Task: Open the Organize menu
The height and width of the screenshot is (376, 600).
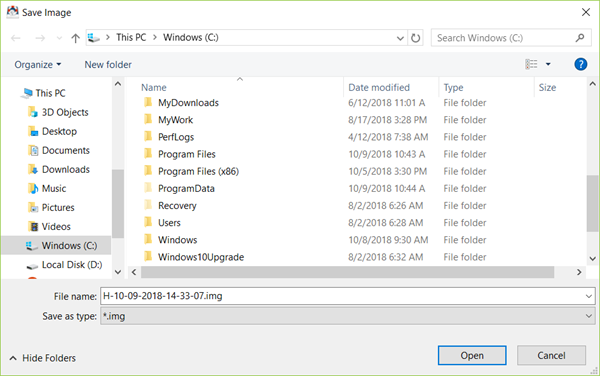Action: 38,65
